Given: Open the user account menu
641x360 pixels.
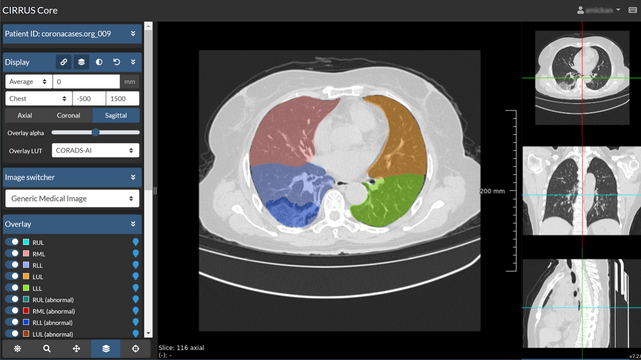Looking at the screenshot, I should pyautogui.click(x=598, y=10).
